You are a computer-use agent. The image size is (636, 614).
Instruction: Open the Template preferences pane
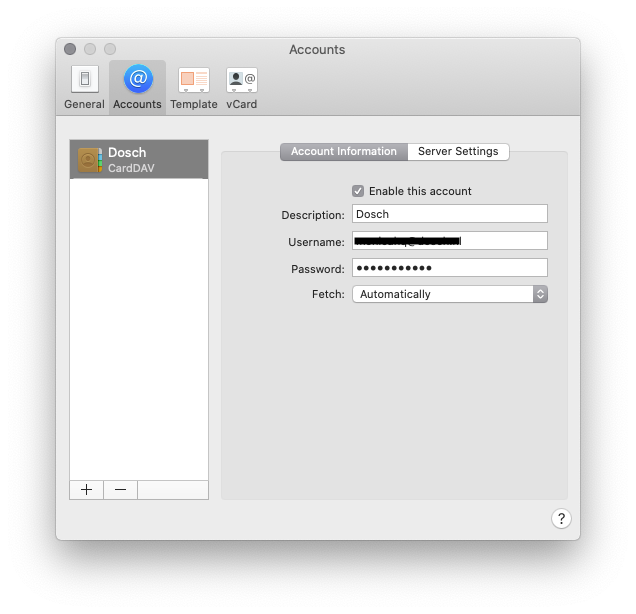194,87
